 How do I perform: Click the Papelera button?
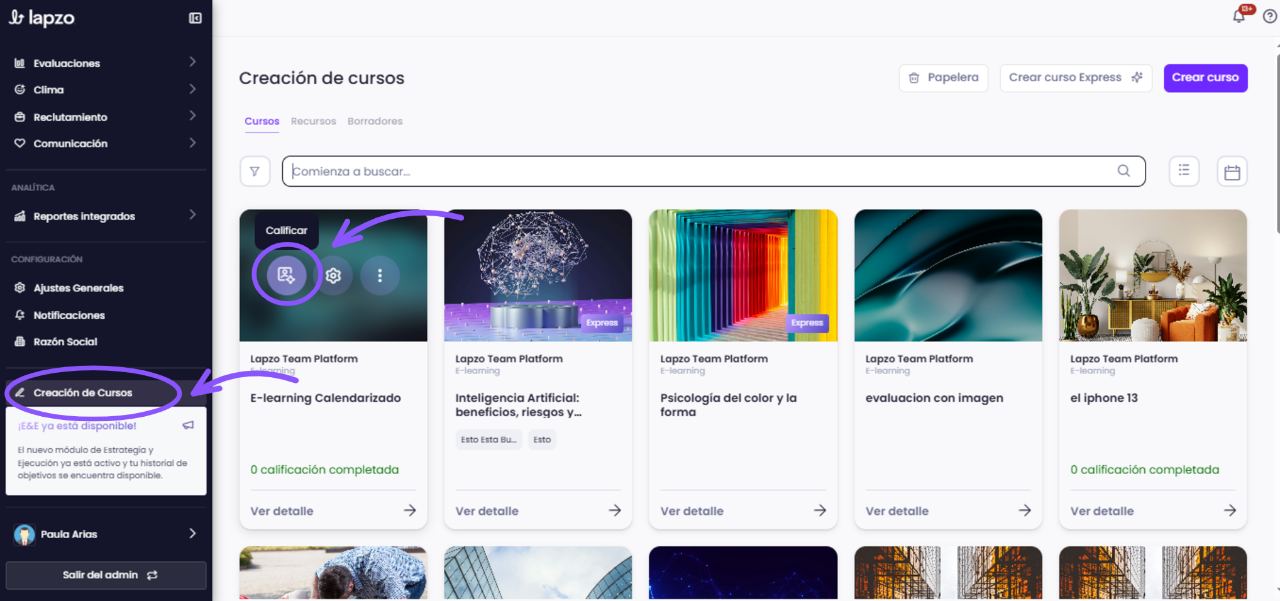tap(944, 78)
